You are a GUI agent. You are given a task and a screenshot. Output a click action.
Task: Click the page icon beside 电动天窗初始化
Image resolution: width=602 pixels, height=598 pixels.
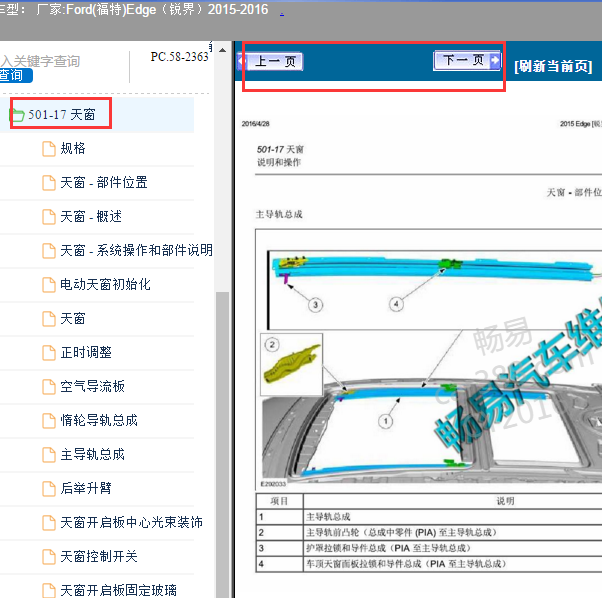tap(49, 285)
